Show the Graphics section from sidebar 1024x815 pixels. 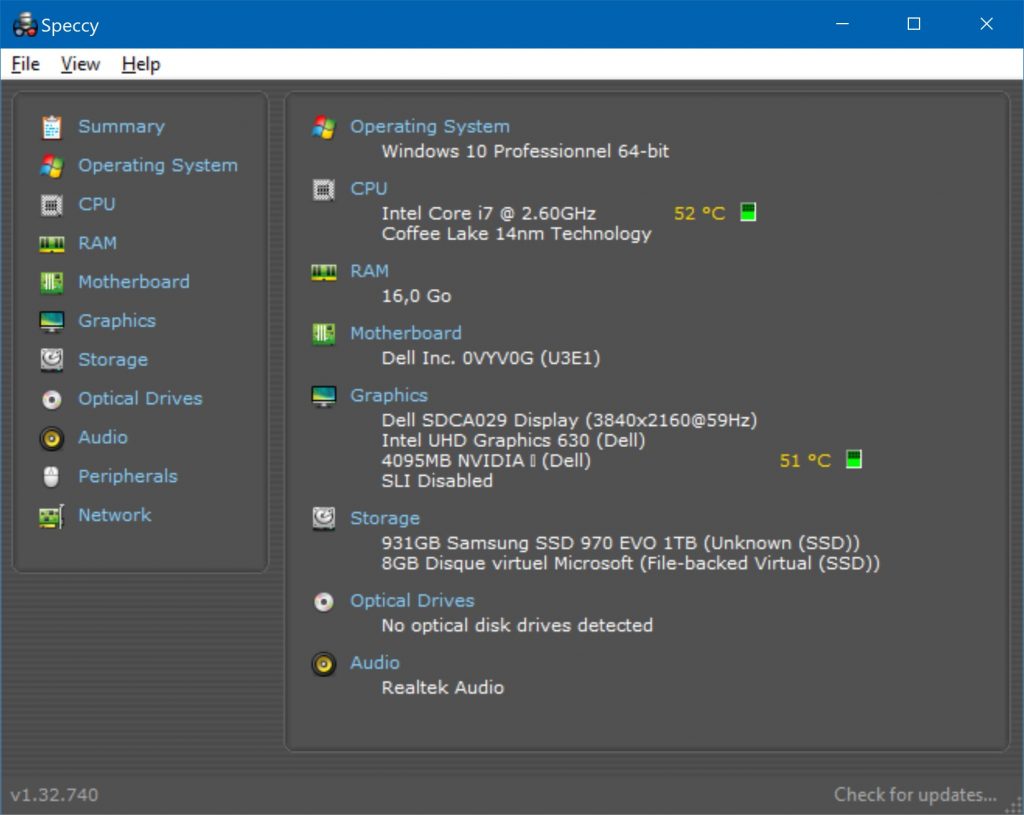click(x=117, y=321)
